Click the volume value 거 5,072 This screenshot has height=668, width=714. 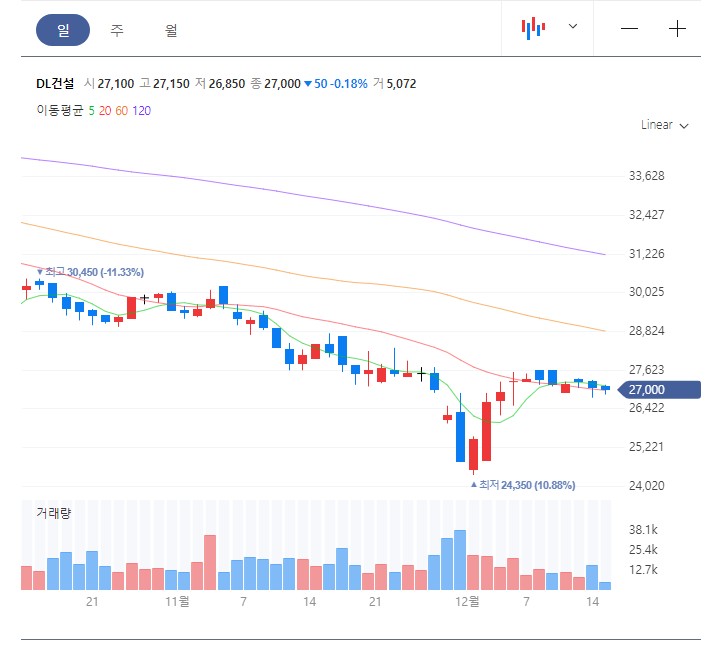click(394, 84)
